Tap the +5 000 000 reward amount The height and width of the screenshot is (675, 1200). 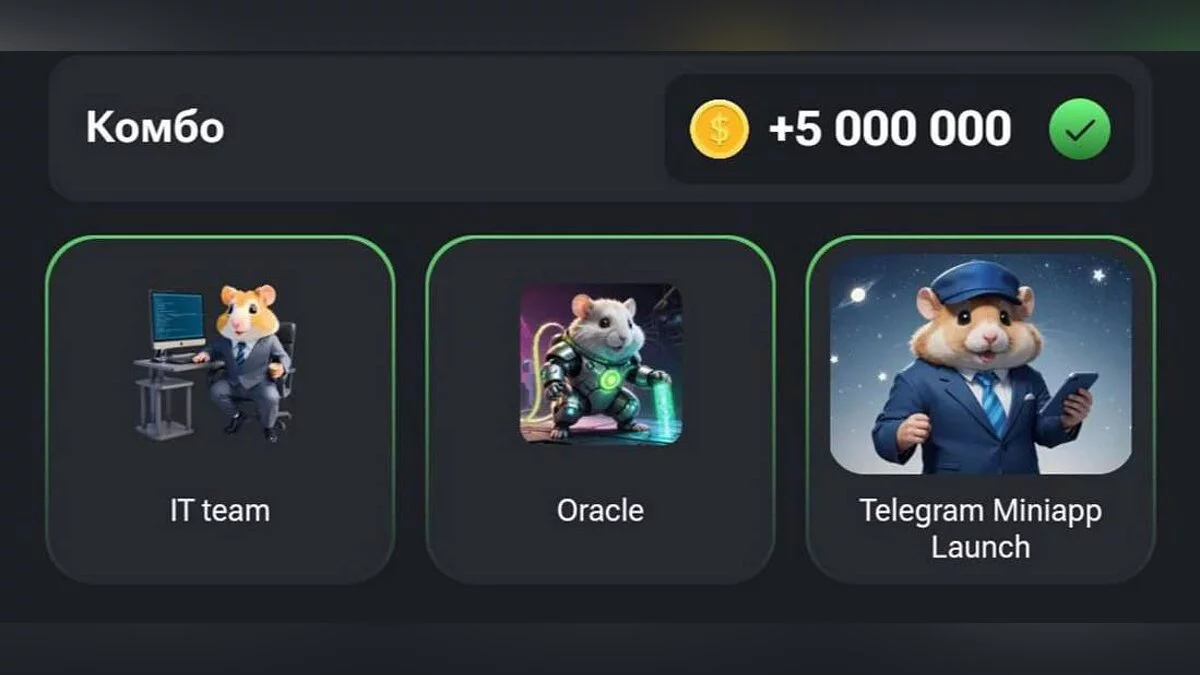889,129
